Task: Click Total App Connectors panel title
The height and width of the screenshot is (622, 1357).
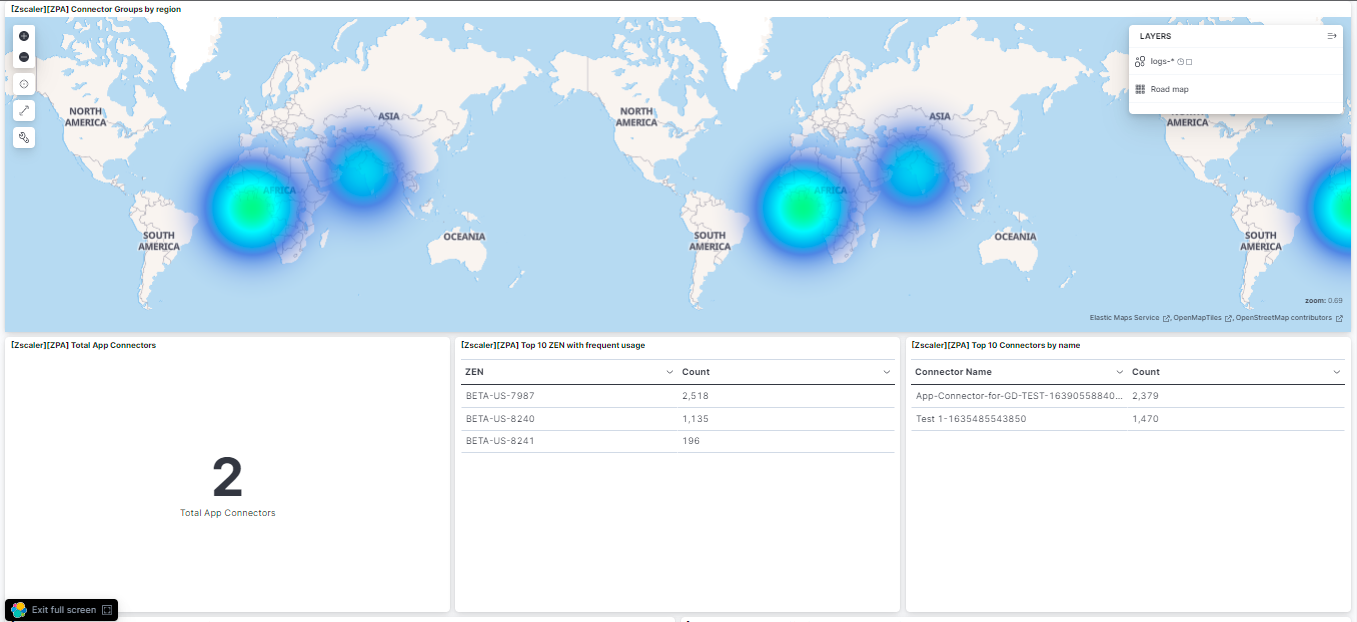Action: click(x=84, y=345)
